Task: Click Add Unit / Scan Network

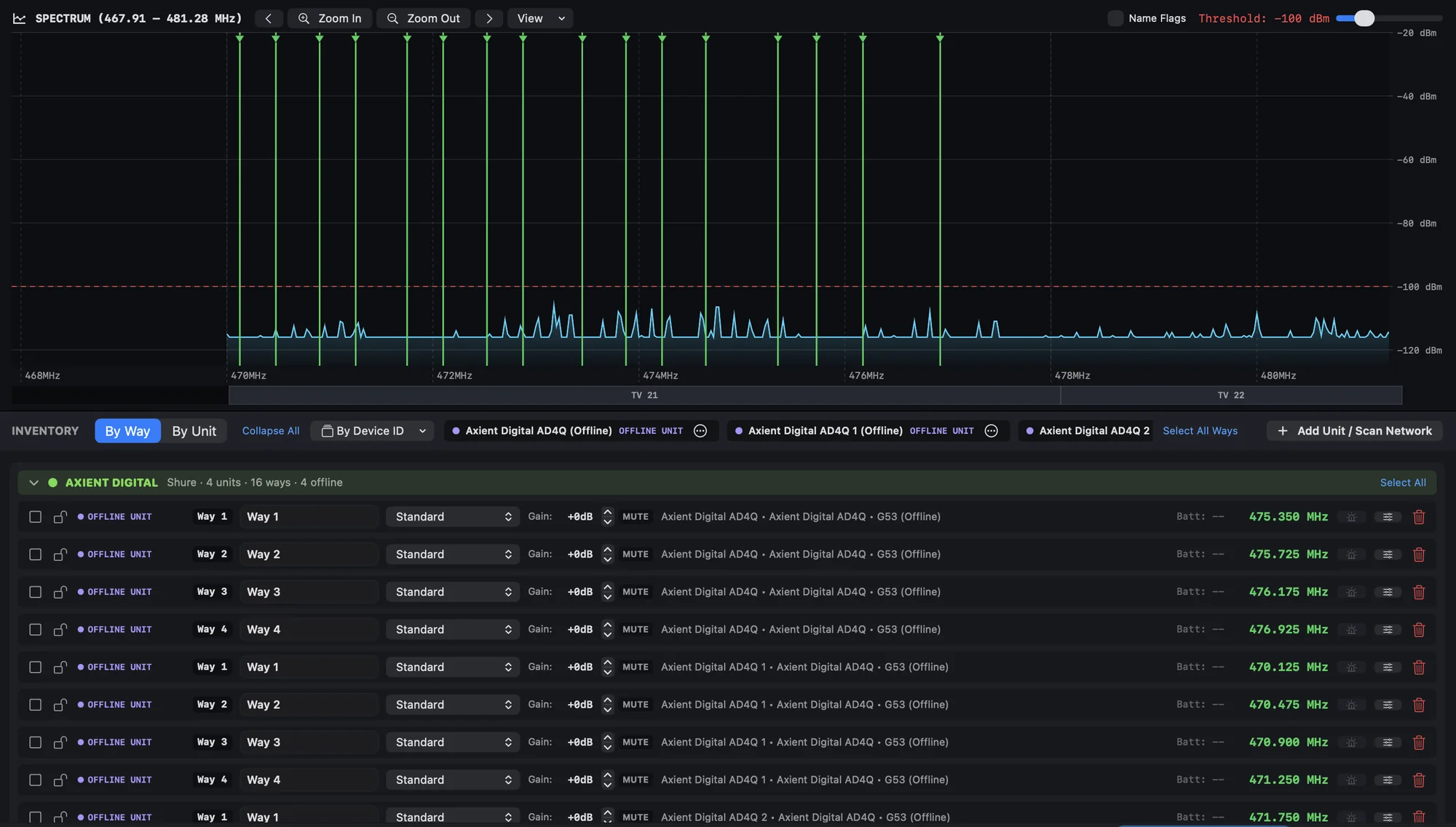Action: coord(1354,431)
